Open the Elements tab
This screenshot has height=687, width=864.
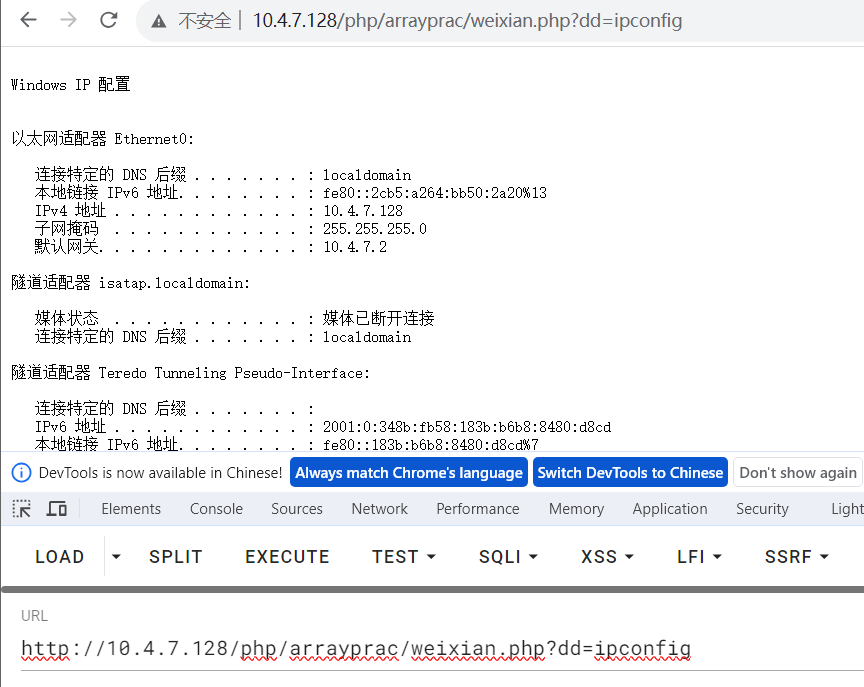pyautogui.click(x=131, y=509)
